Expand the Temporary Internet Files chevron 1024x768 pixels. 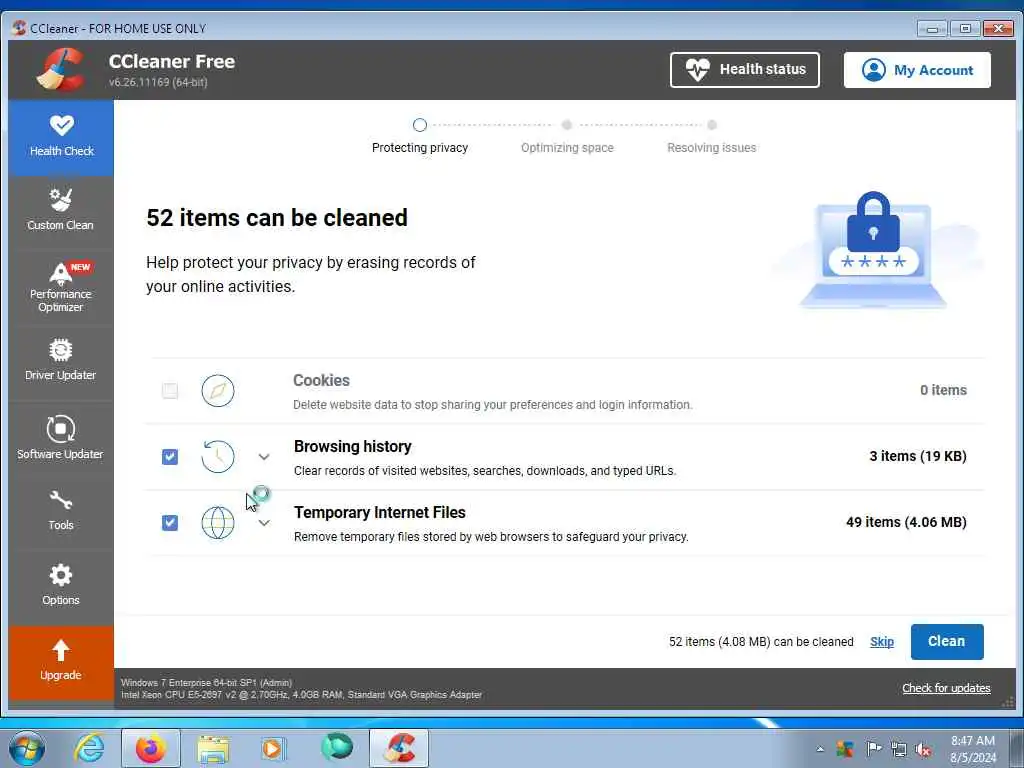click(x=264, y=523)
